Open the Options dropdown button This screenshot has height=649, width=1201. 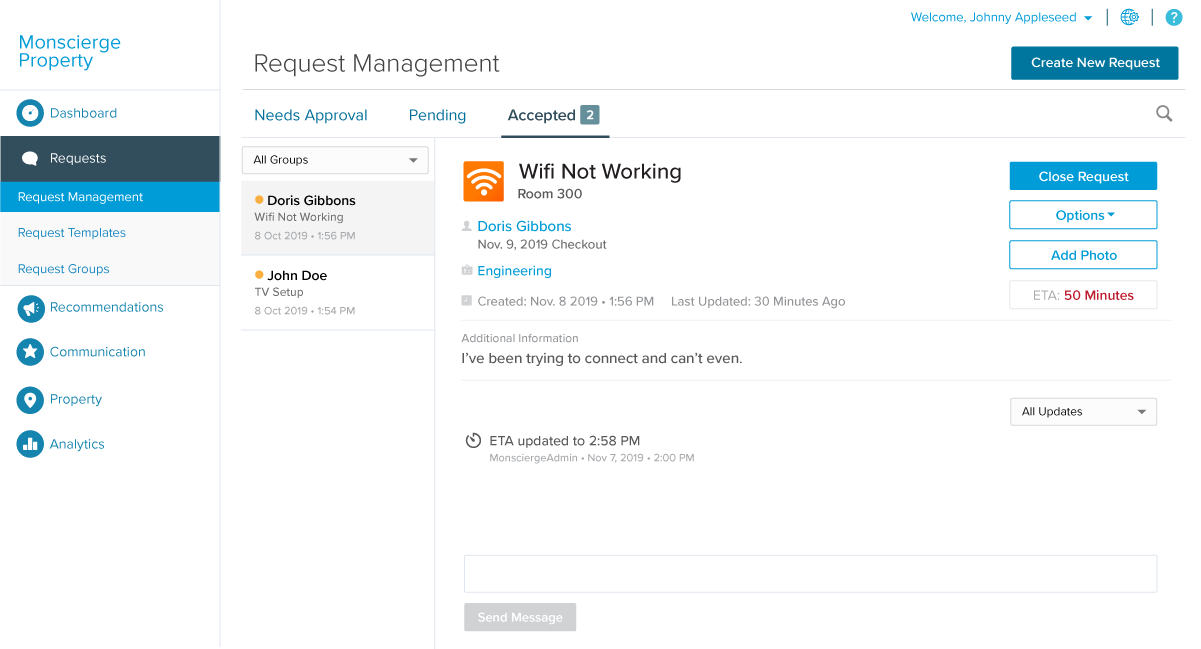coord(1083,215)
